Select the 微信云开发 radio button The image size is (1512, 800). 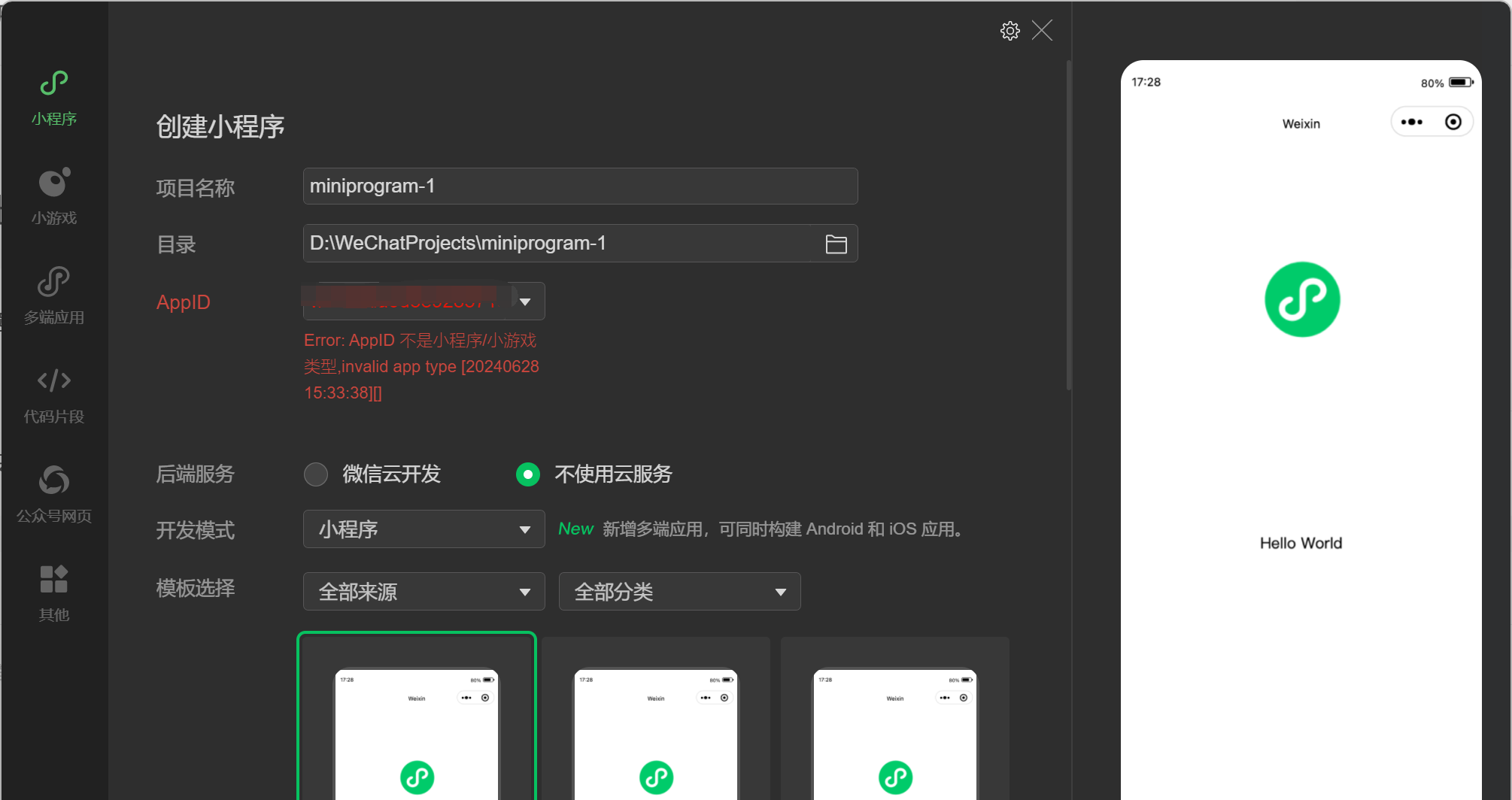pyautogui.click(x=316, y=474)
